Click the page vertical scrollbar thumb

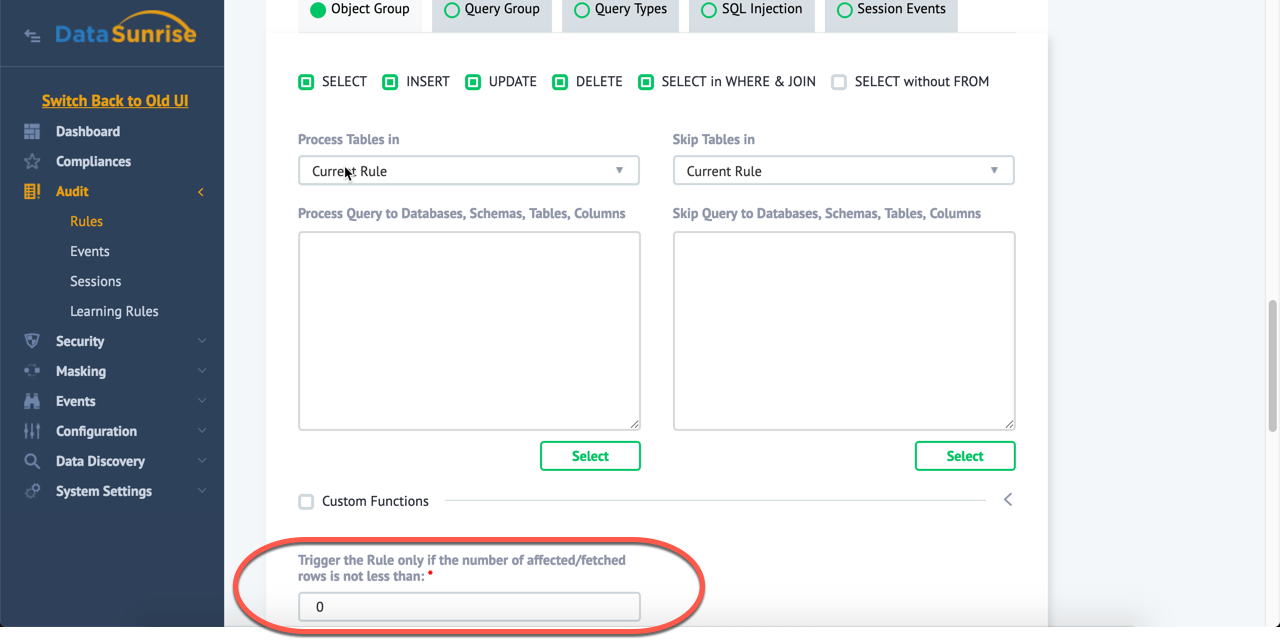click(x=1272, y=365)
